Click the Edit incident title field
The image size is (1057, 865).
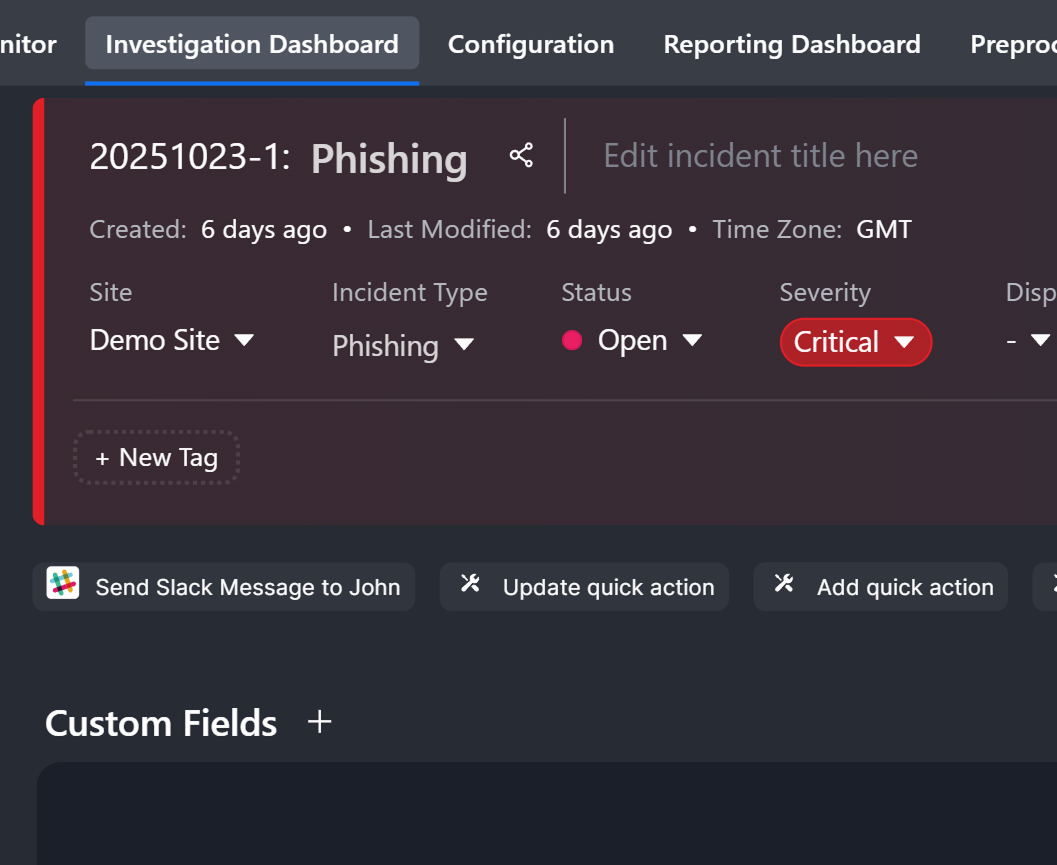coord(760,156)
